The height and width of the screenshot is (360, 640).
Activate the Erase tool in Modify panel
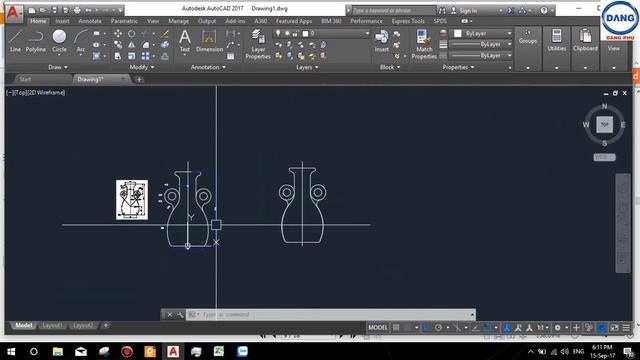(165, 33)
